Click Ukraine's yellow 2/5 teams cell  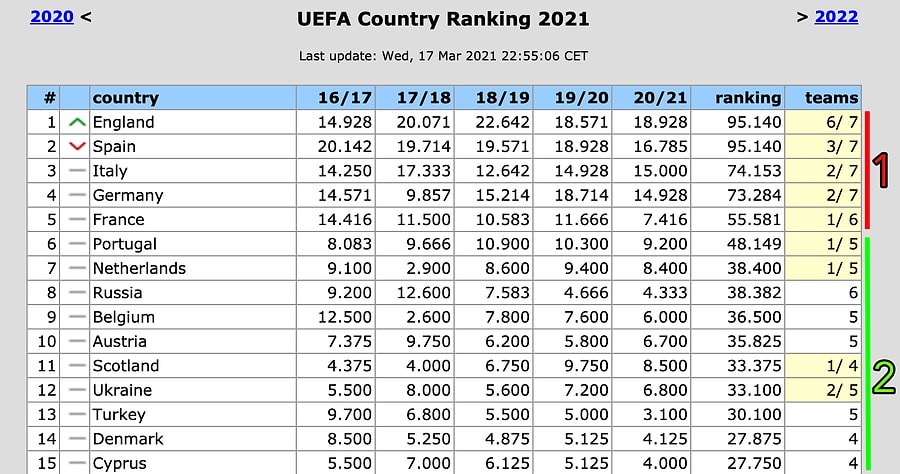click(x=824, y=390)
